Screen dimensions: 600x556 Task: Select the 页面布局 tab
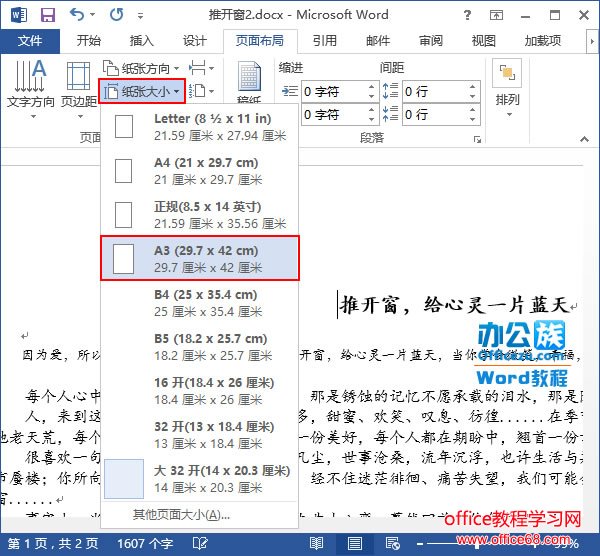tap(260, 41)
